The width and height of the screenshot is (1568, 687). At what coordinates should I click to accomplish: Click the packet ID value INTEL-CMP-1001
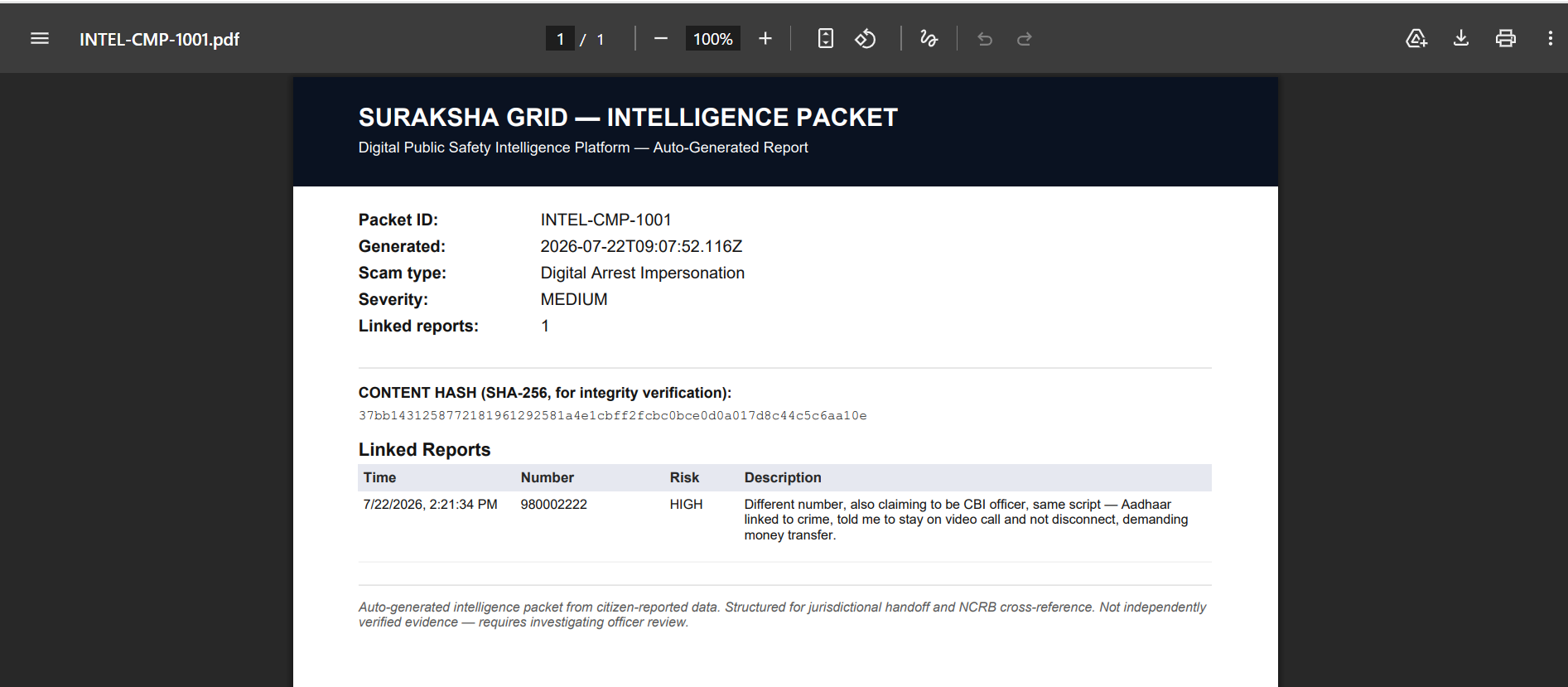(x=606, y=220)
